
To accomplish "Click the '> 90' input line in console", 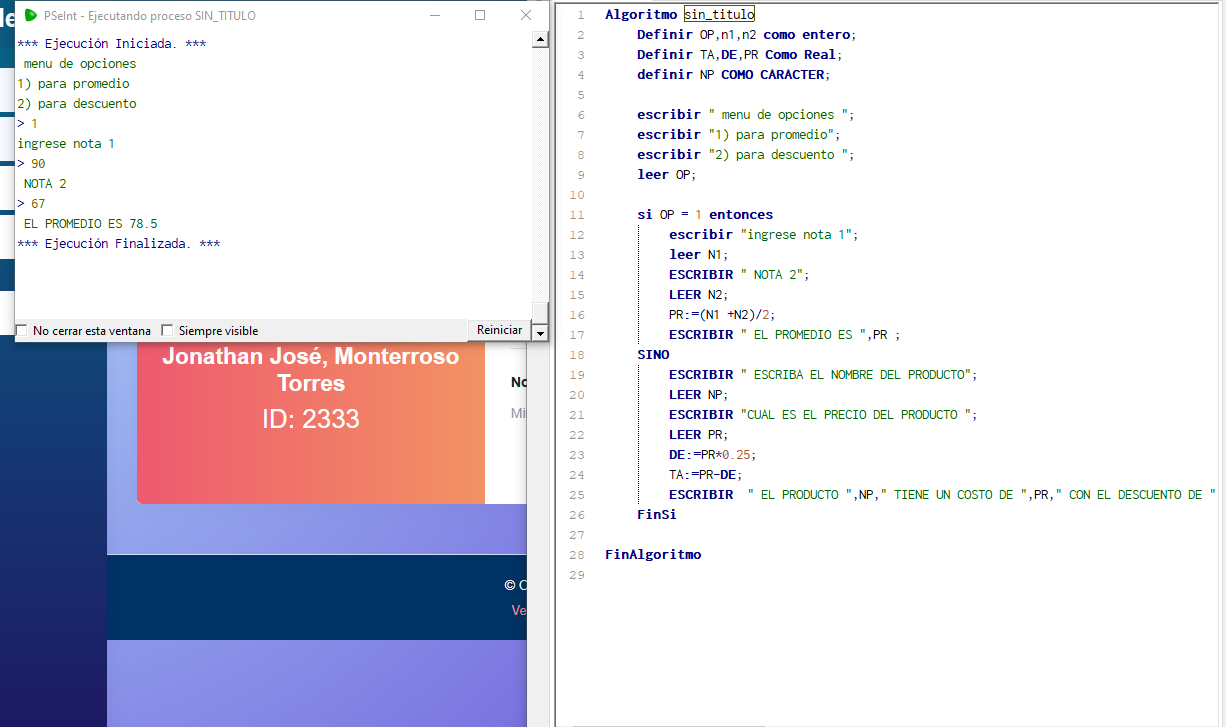I will tap(31, 164).
